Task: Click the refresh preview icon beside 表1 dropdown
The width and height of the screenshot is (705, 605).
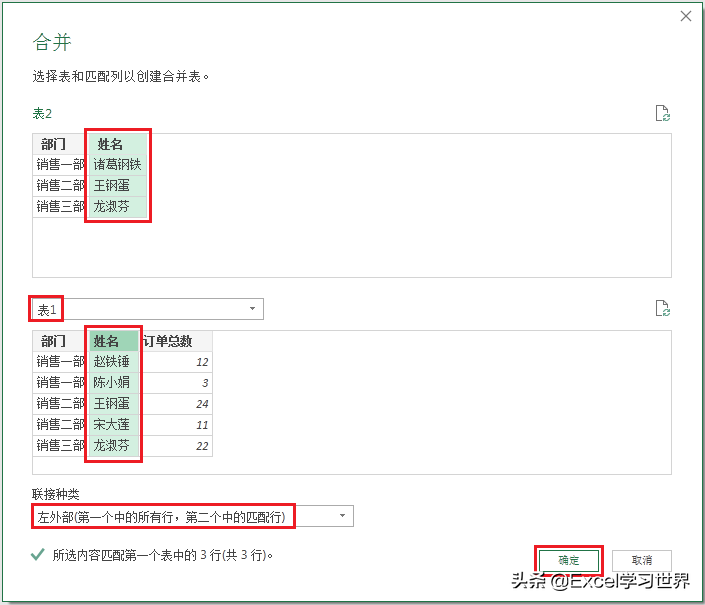Action: 662,309
